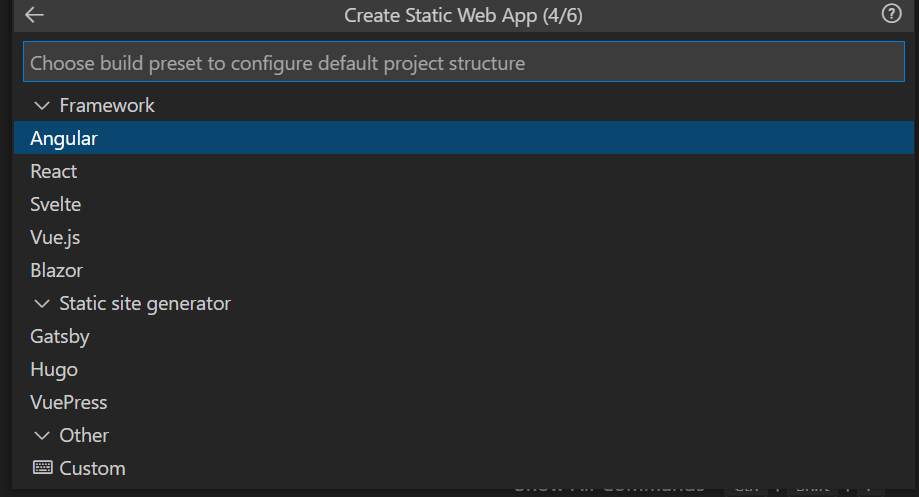
Task: Collapse the Framework group chevron
Action: tap(42, 105)
